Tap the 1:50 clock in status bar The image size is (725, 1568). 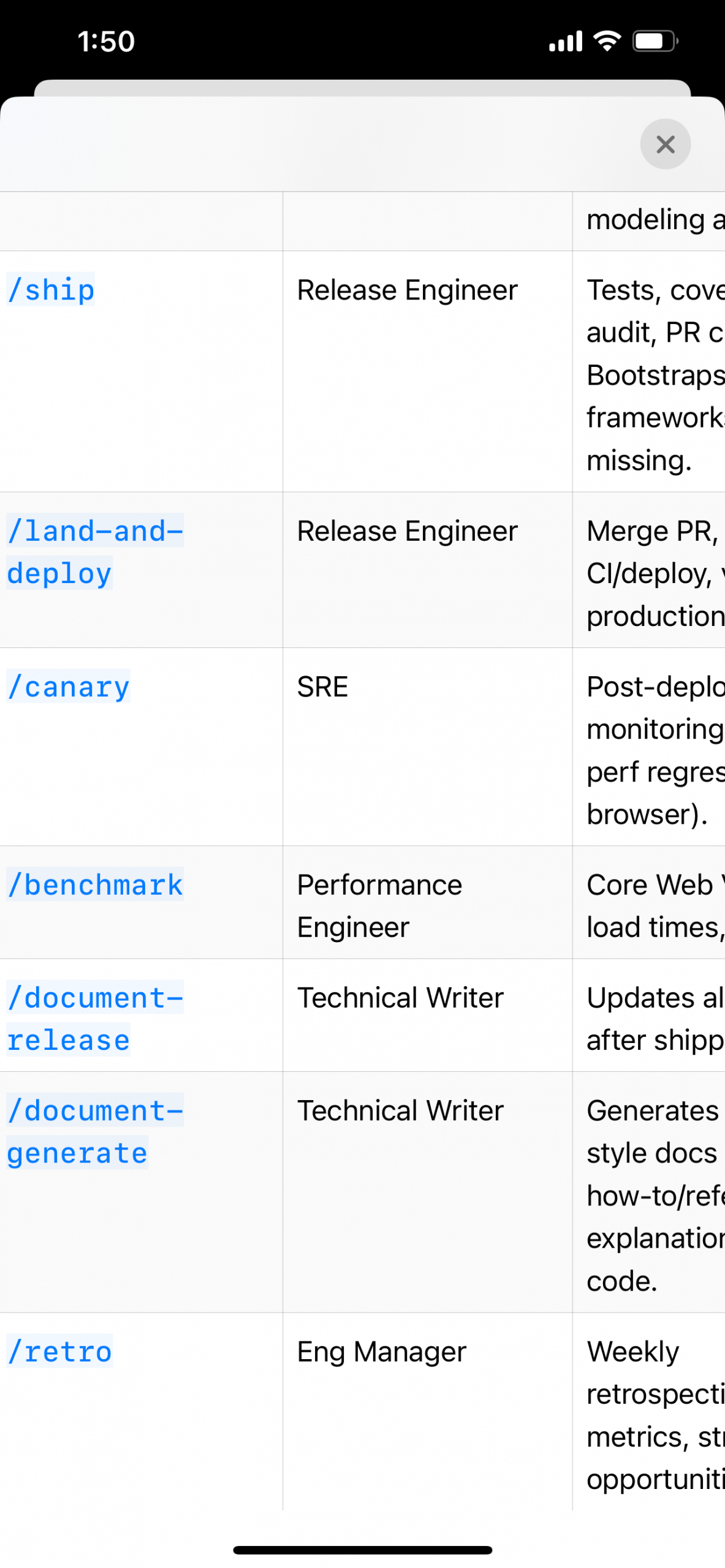[x=106, y=42]
